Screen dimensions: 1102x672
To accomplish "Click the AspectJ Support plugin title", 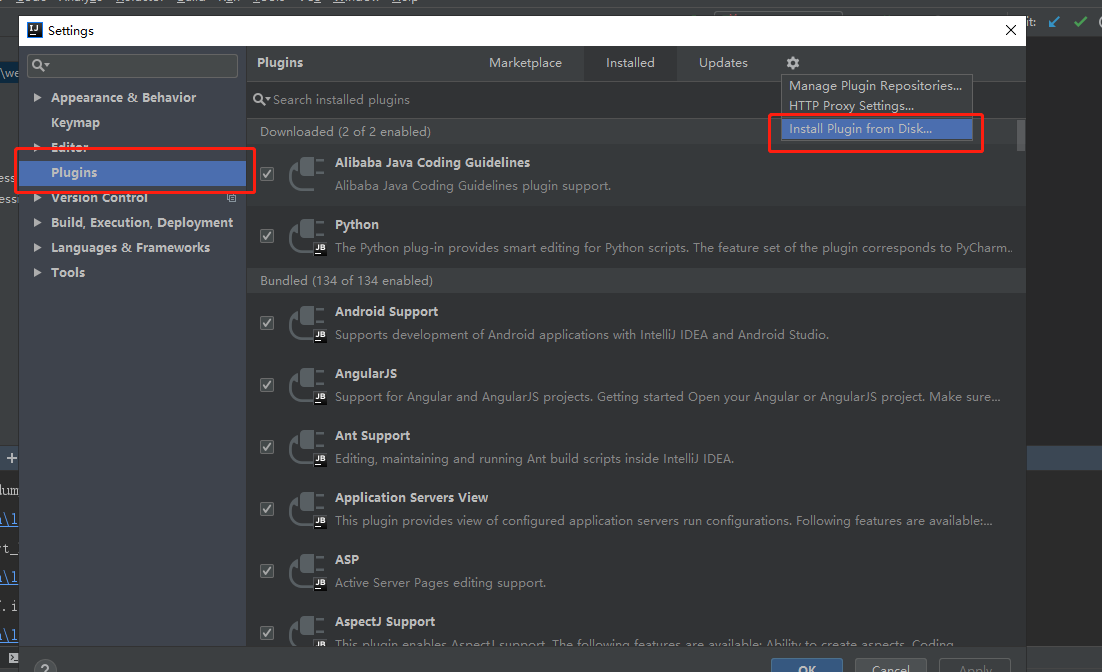I will 384,622.
